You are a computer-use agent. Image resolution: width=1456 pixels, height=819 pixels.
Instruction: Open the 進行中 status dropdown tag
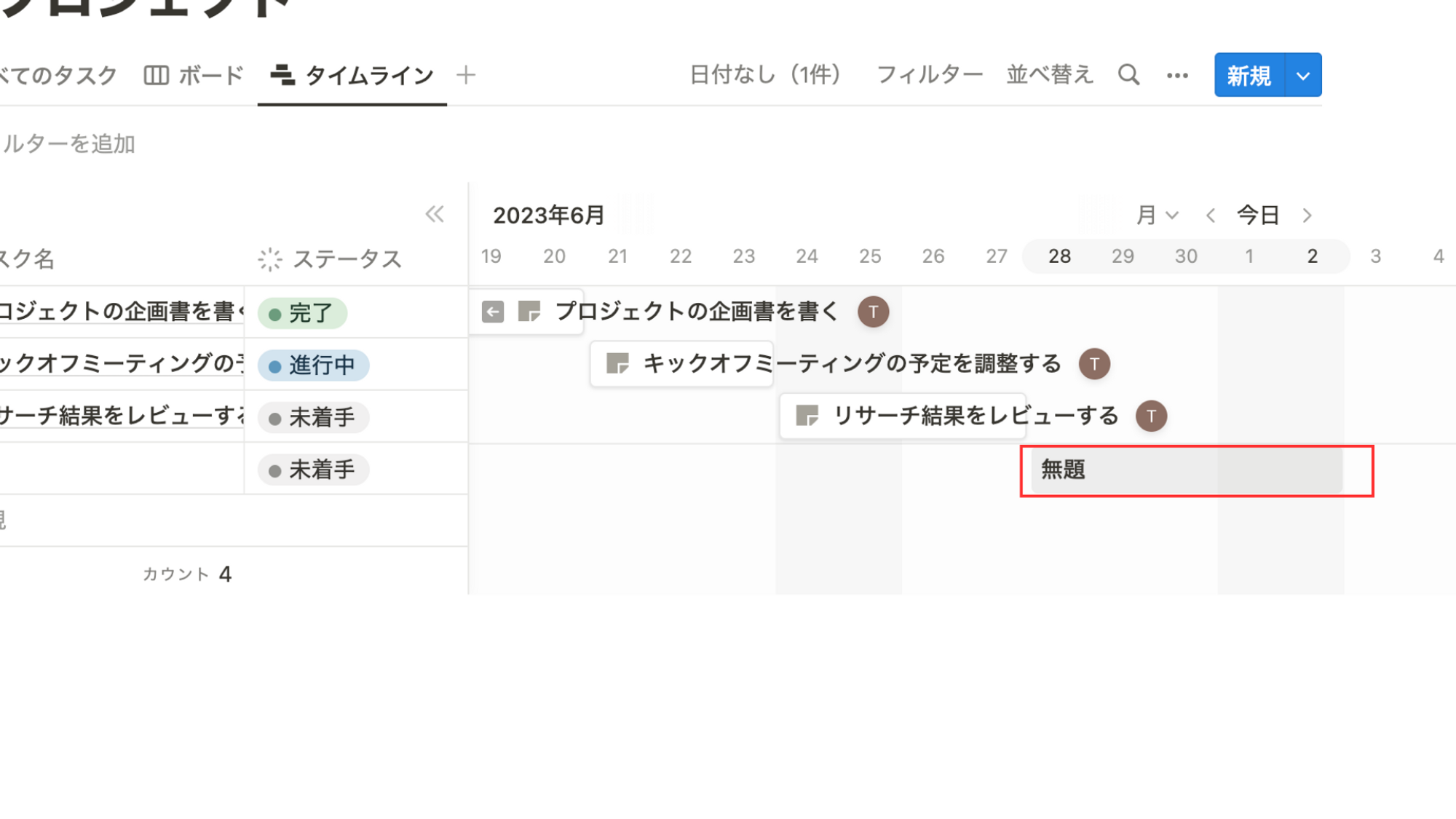314,365
